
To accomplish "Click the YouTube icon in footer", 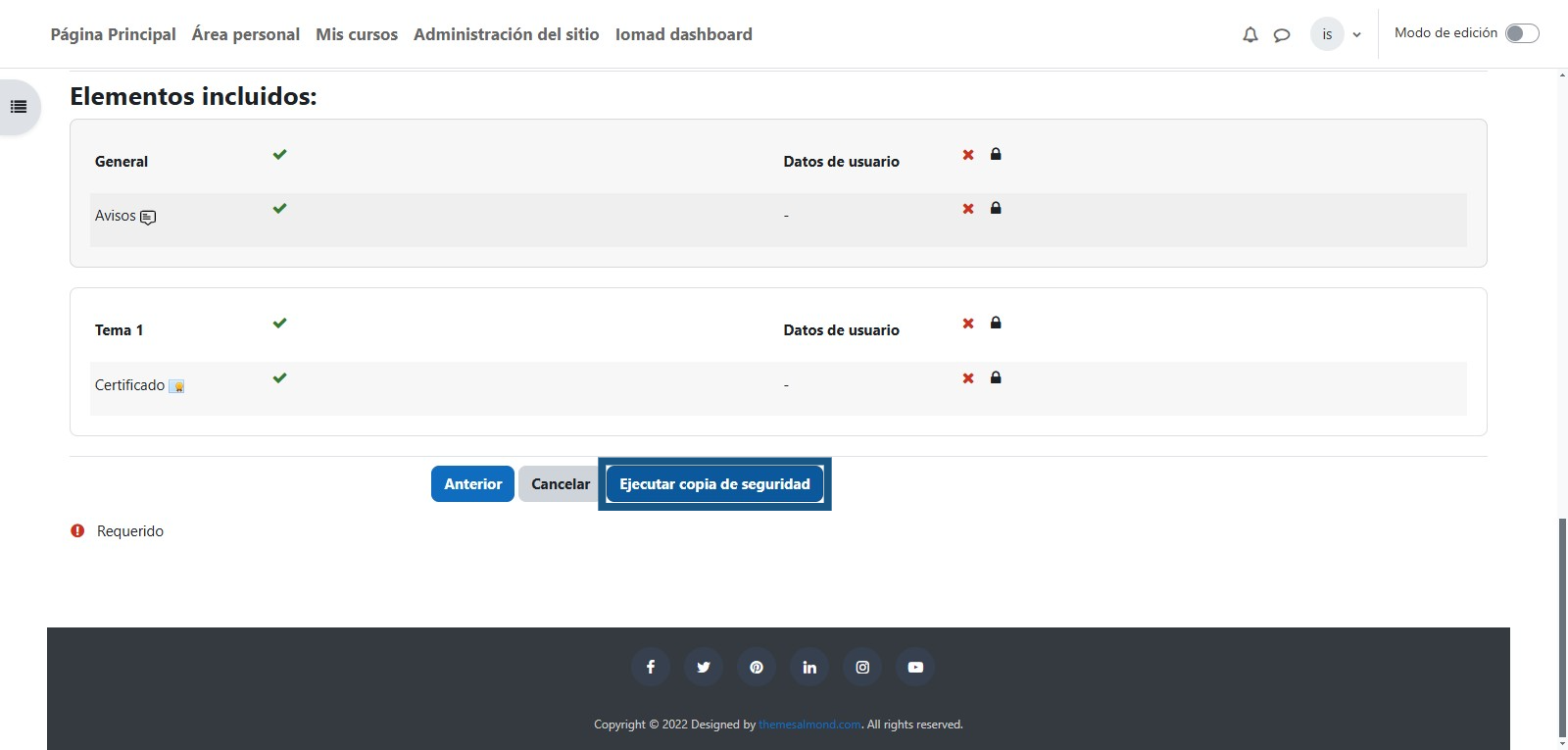I will [915, 667].
